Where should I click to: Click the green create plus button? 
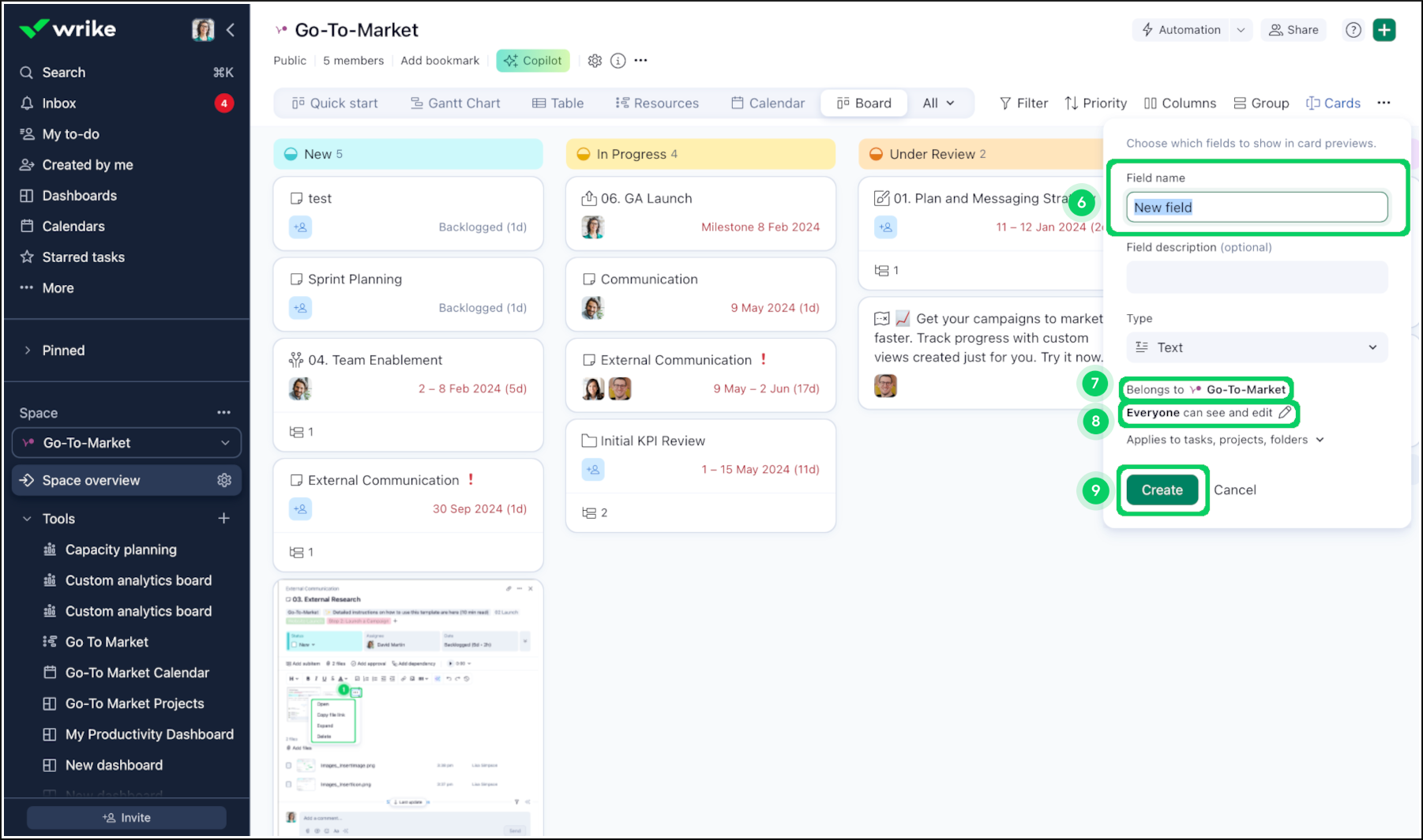1384,30
